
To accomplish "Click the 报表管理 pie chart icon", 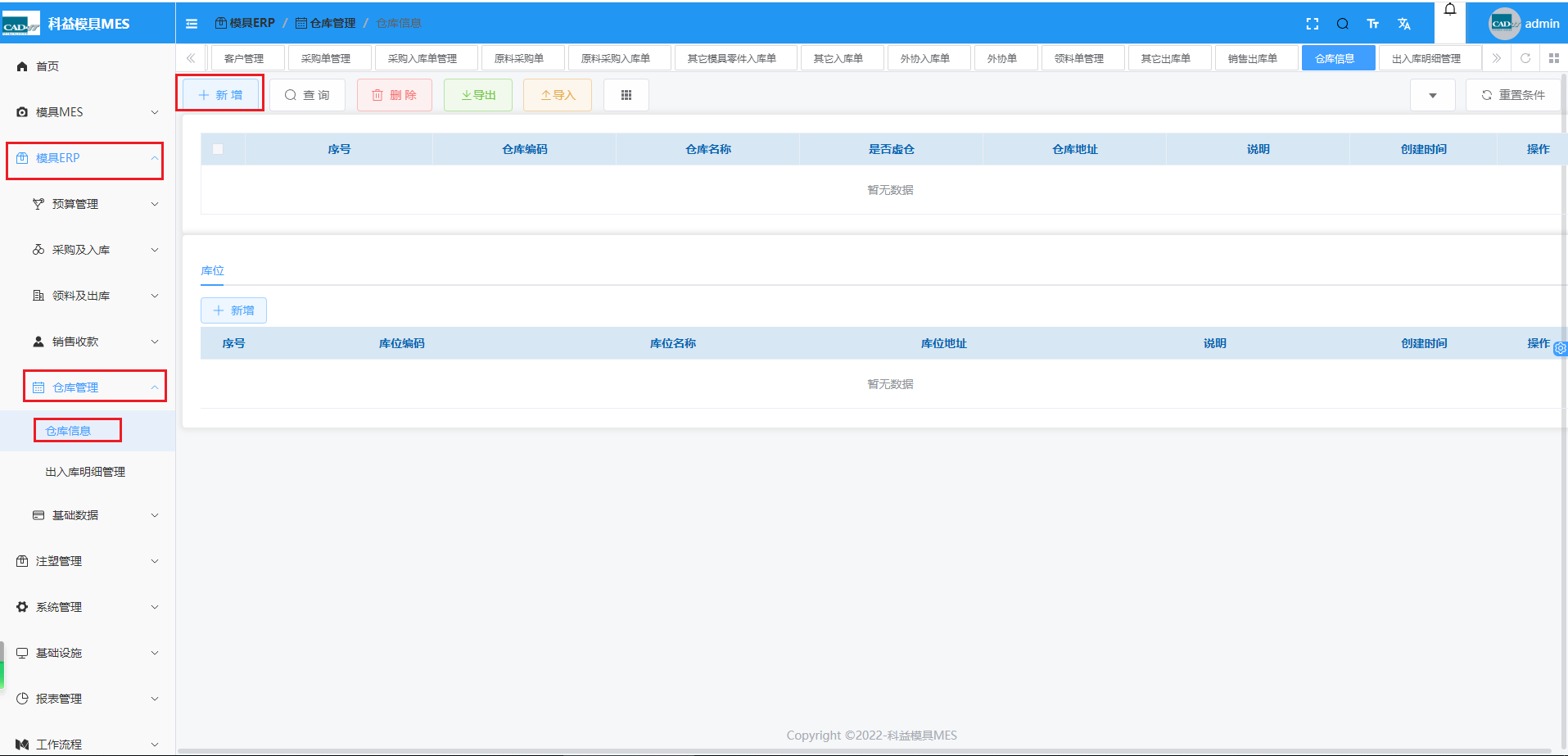I will click(22, 699).
